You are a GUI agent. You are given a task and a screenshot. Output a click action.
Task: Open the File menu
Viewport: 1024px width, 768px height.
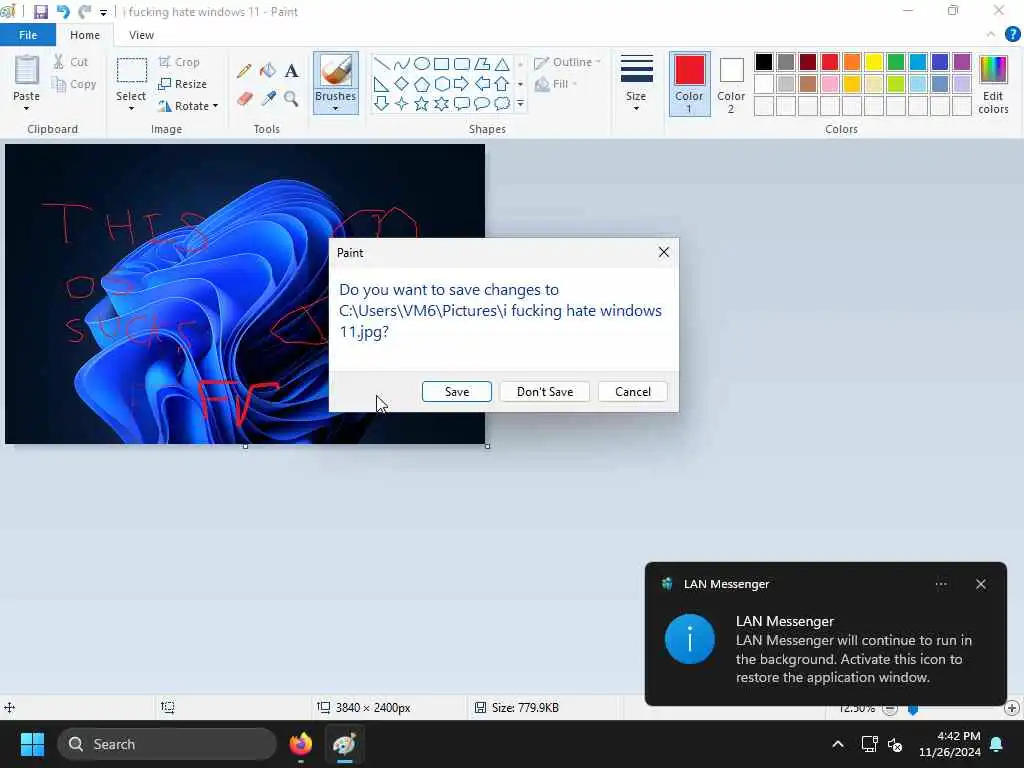28,35
